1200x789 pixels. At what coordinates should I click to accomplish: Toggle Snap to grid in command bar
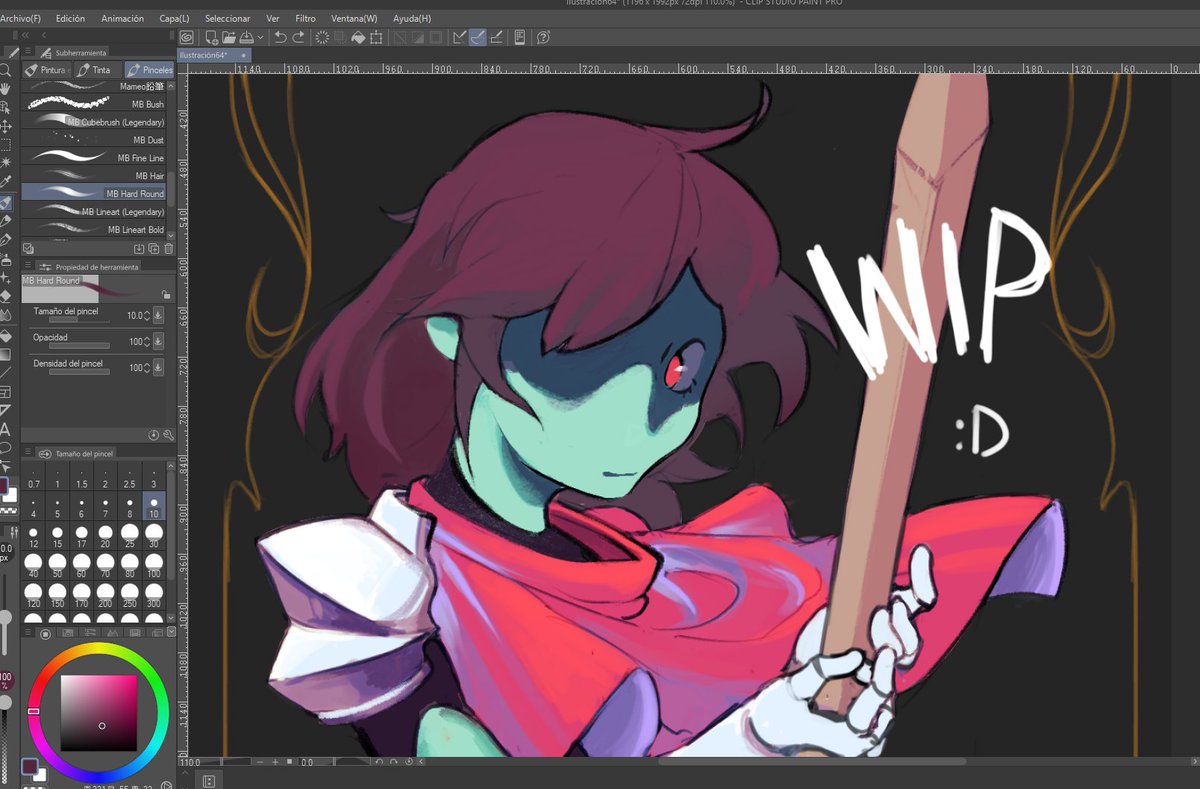(496, 37)
